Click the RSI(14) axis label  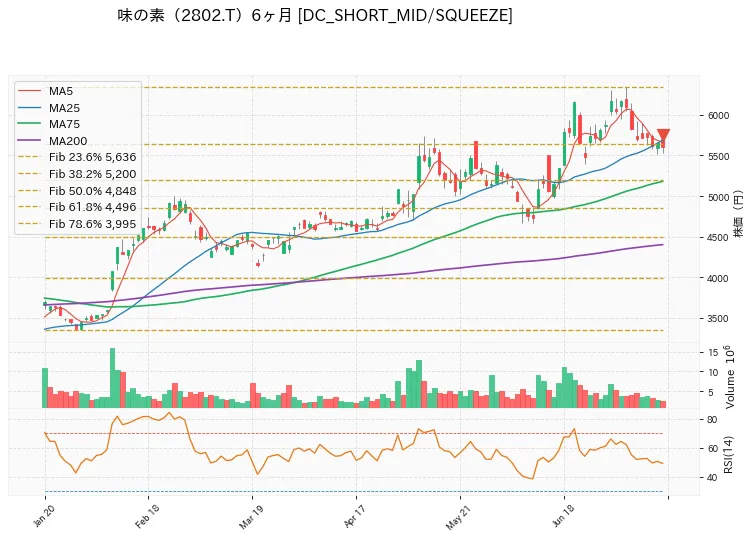pos(729,455)
